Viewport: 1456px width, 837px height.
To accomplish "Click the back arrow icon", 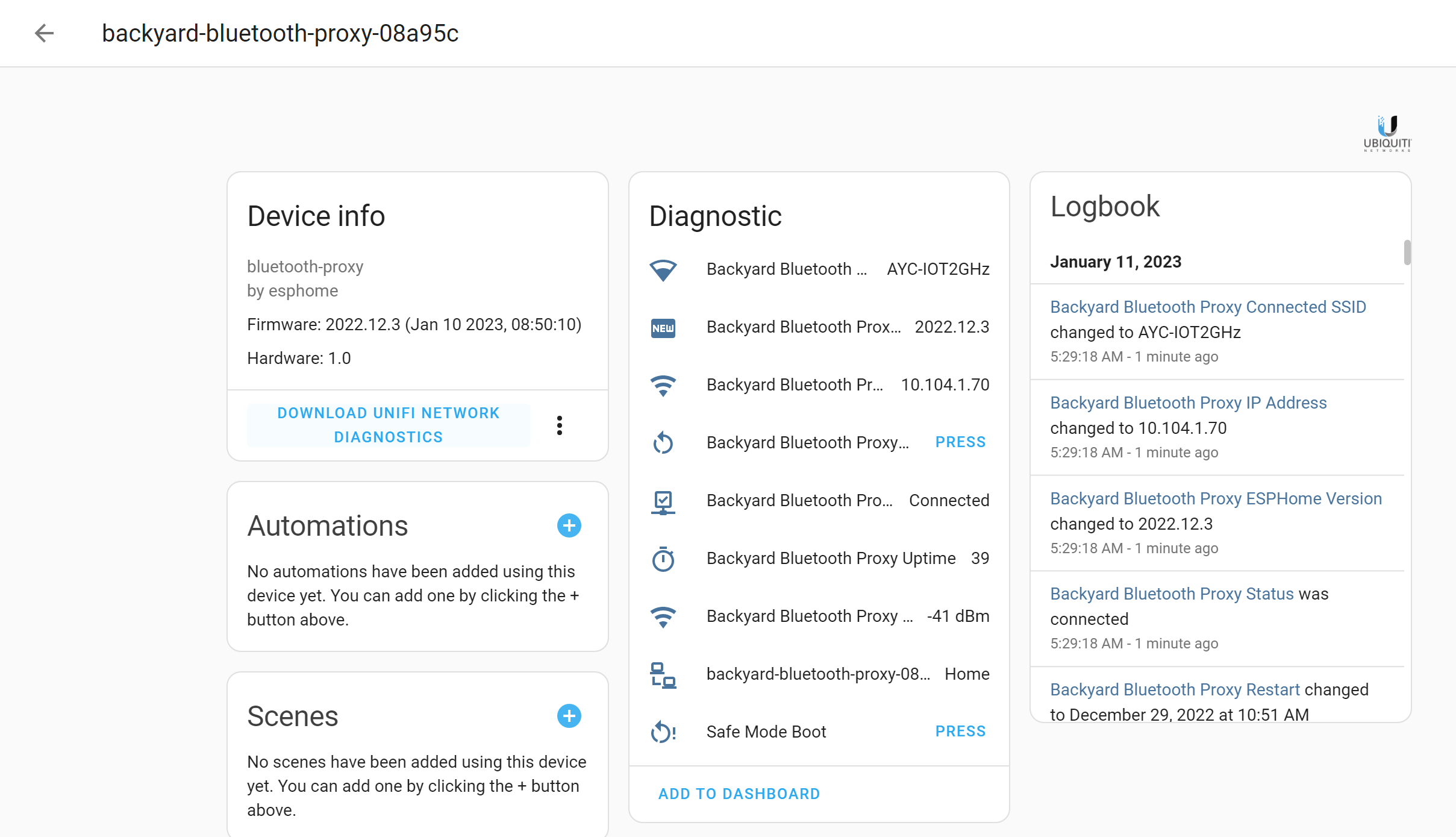I will click(x=44, y=33).
